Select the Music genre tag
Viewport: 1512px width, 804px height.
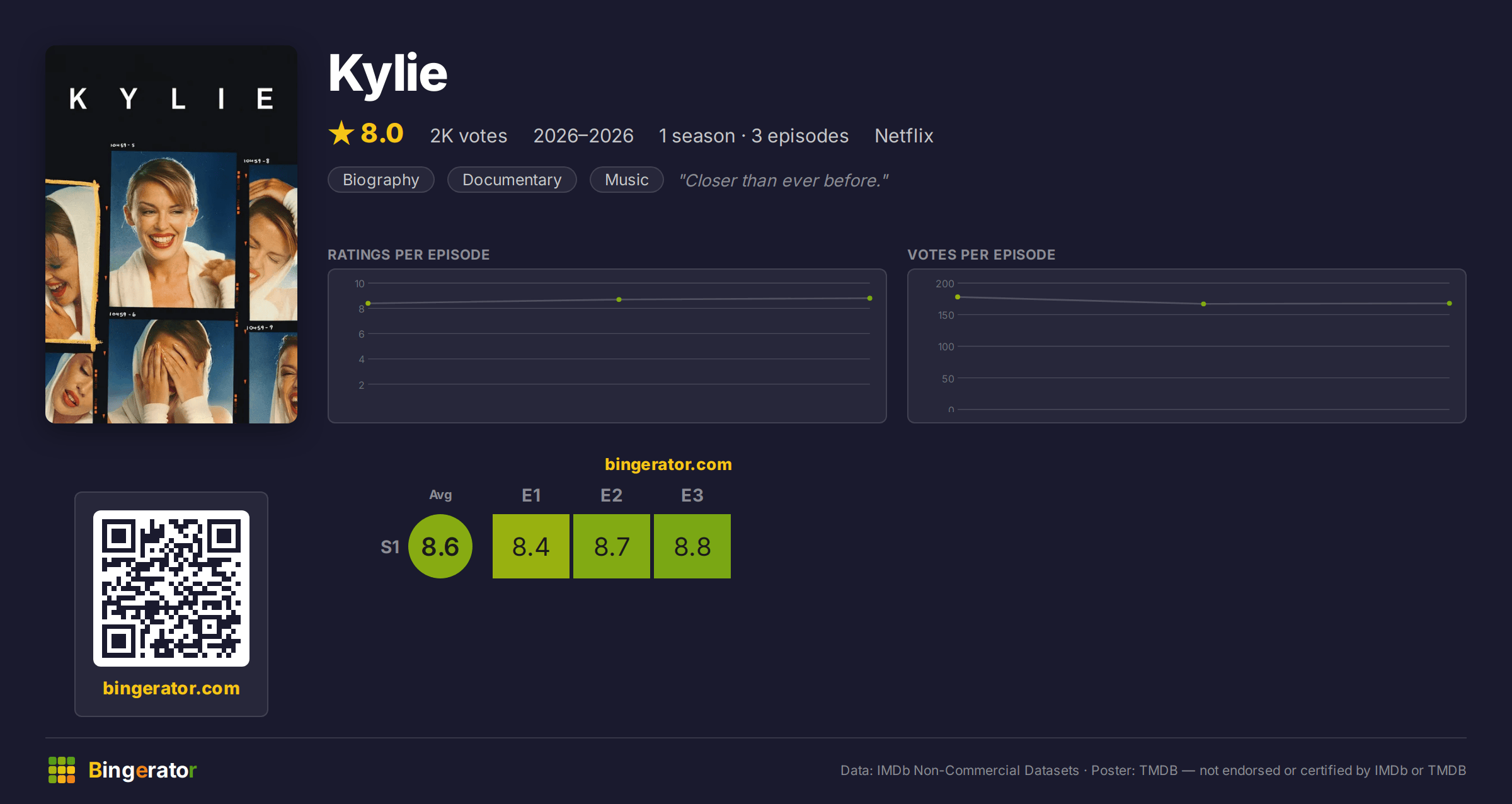click(627, 180)
